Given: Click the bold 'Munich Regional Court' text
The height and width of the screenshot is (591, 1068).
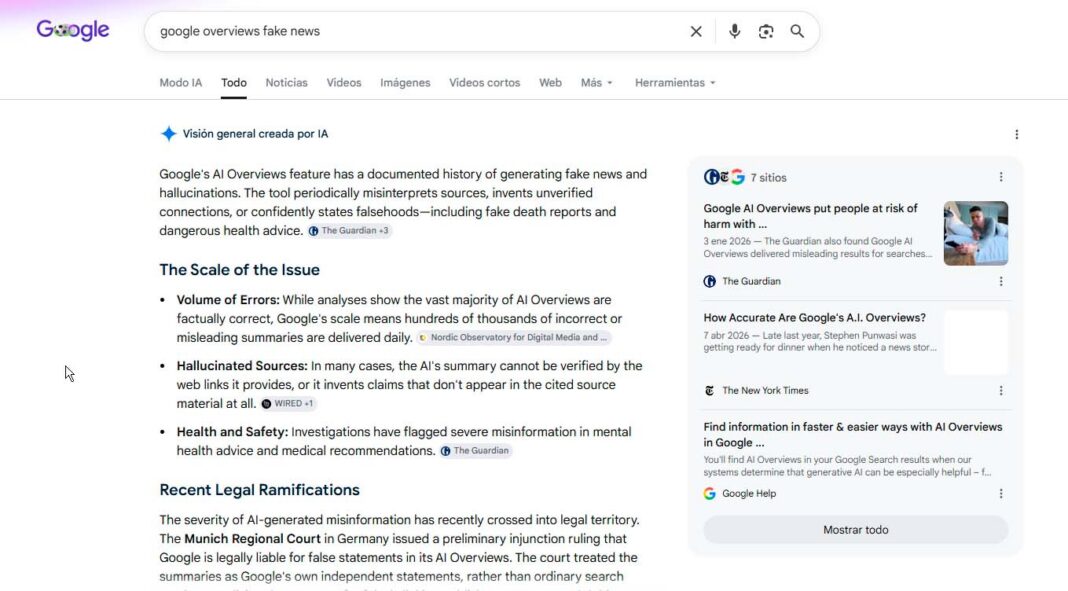Looking at the screenshot, I should pyautogui.click(x=252, y=539).
